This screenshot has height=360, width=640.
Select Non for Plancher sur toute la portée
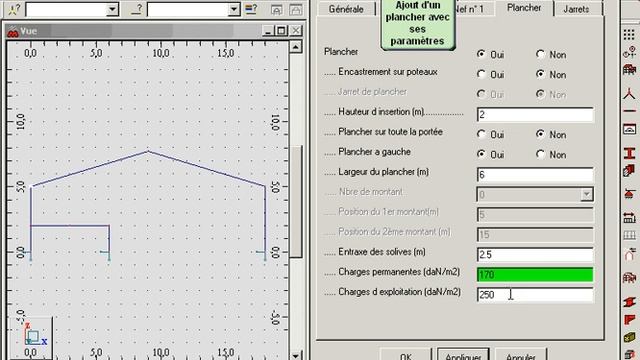click(540, 134)
